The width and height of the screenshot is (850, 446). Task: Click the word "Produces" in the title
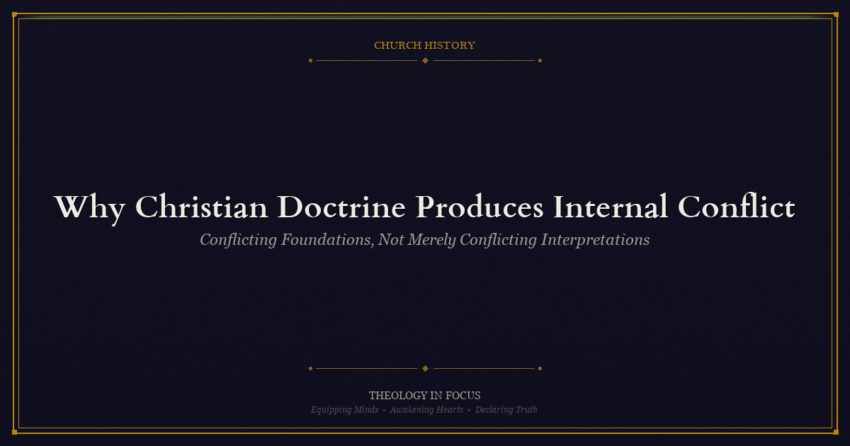click(480, 207)
